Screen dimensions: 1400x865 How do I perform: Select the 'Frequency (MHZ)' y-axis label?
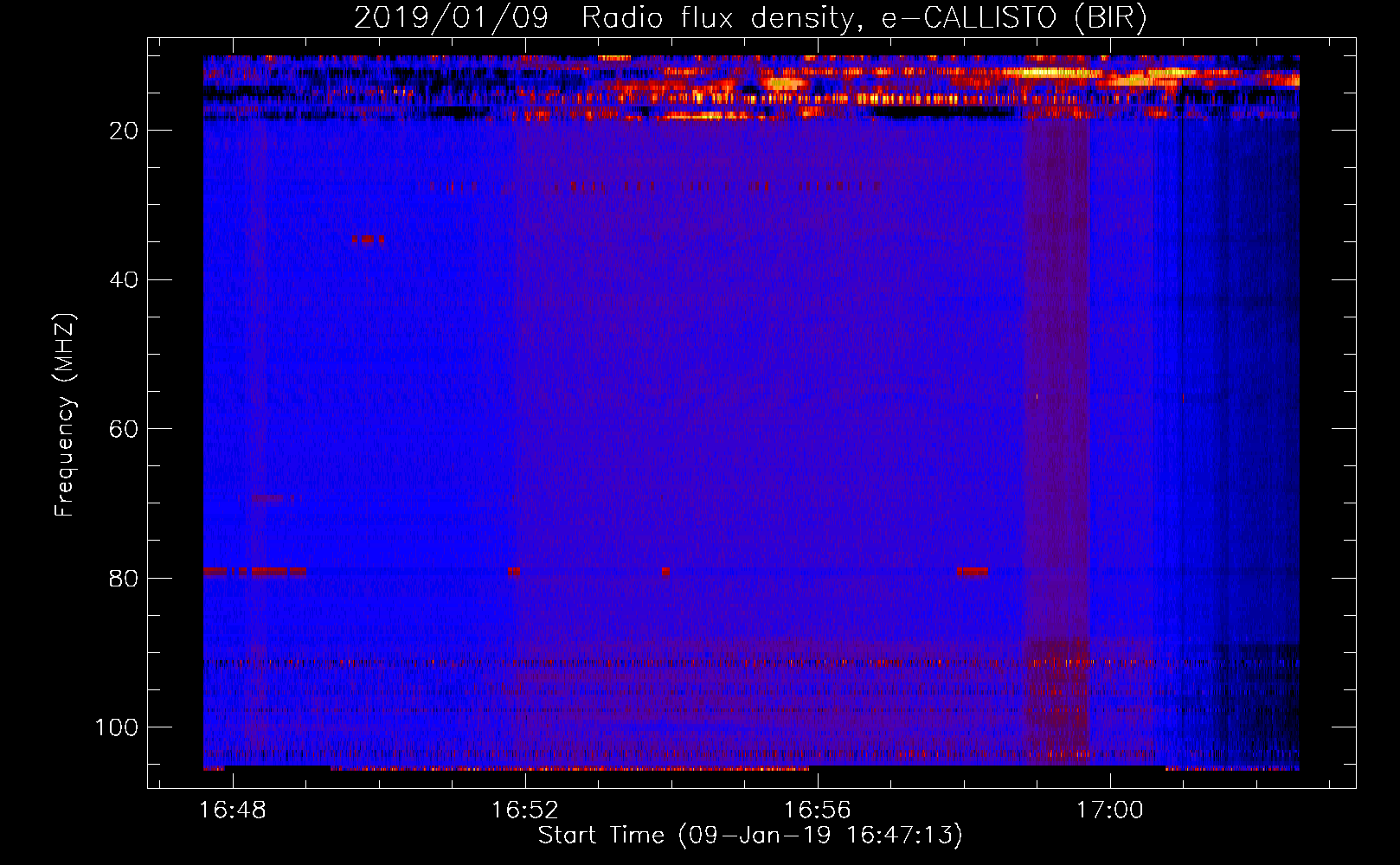tap(65, 414)
